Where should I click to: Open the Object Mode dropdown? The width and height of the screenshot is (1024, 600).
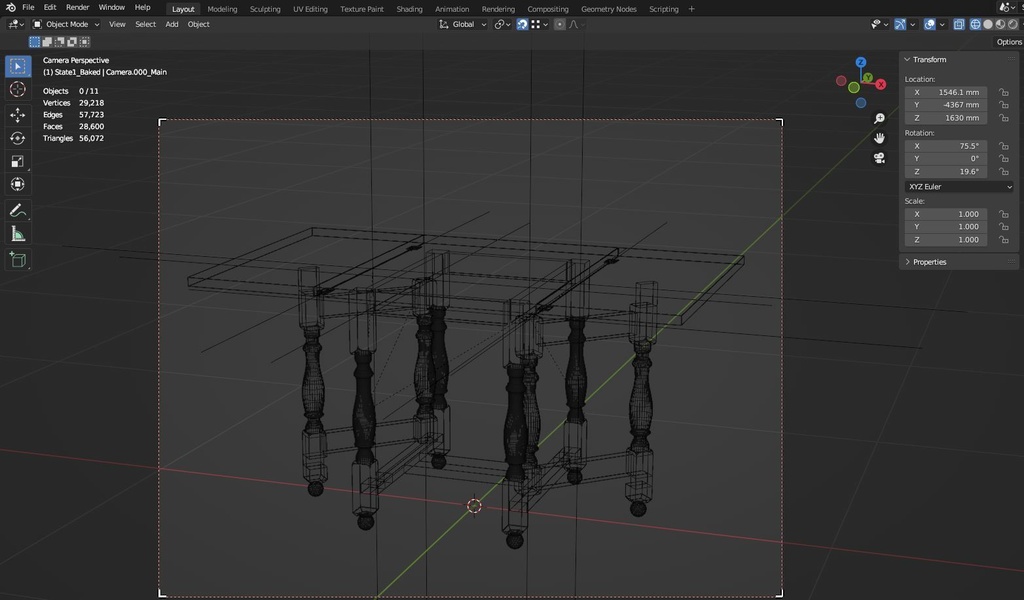tap(67, 24)
